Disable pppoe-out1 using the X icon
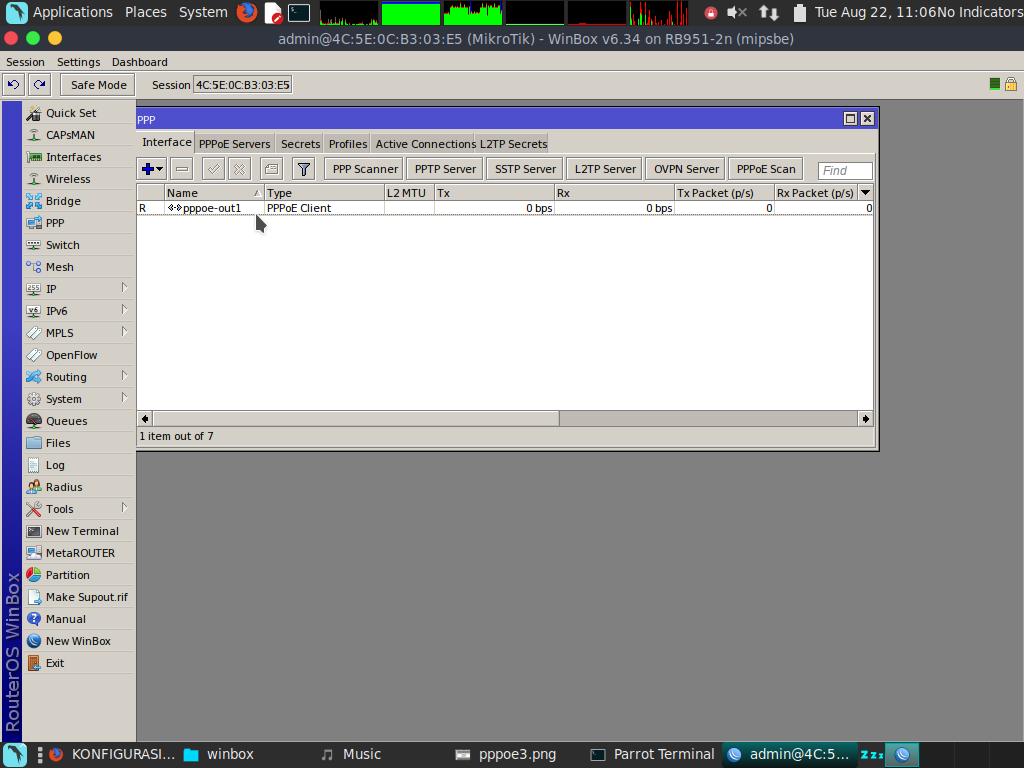1024x768 pixels. 239,168
